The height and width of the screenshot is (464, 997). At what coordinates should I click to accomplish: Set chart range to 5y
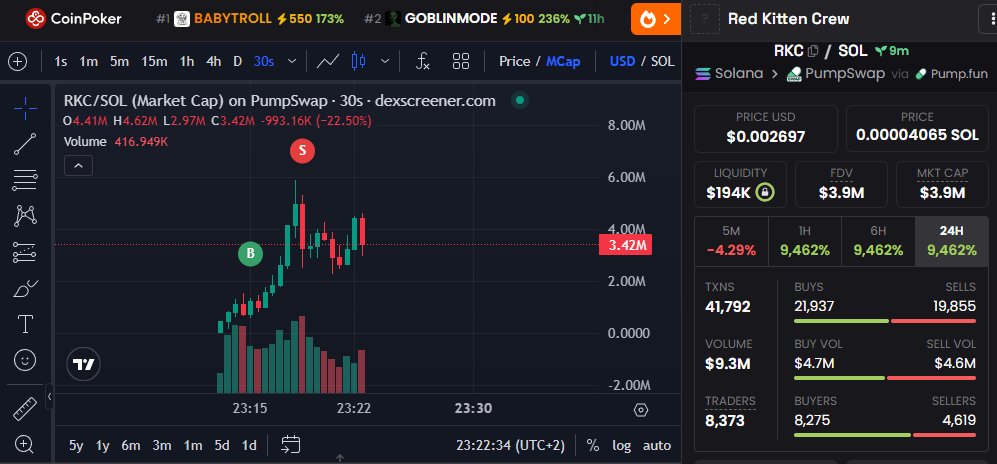pos(76,446)
